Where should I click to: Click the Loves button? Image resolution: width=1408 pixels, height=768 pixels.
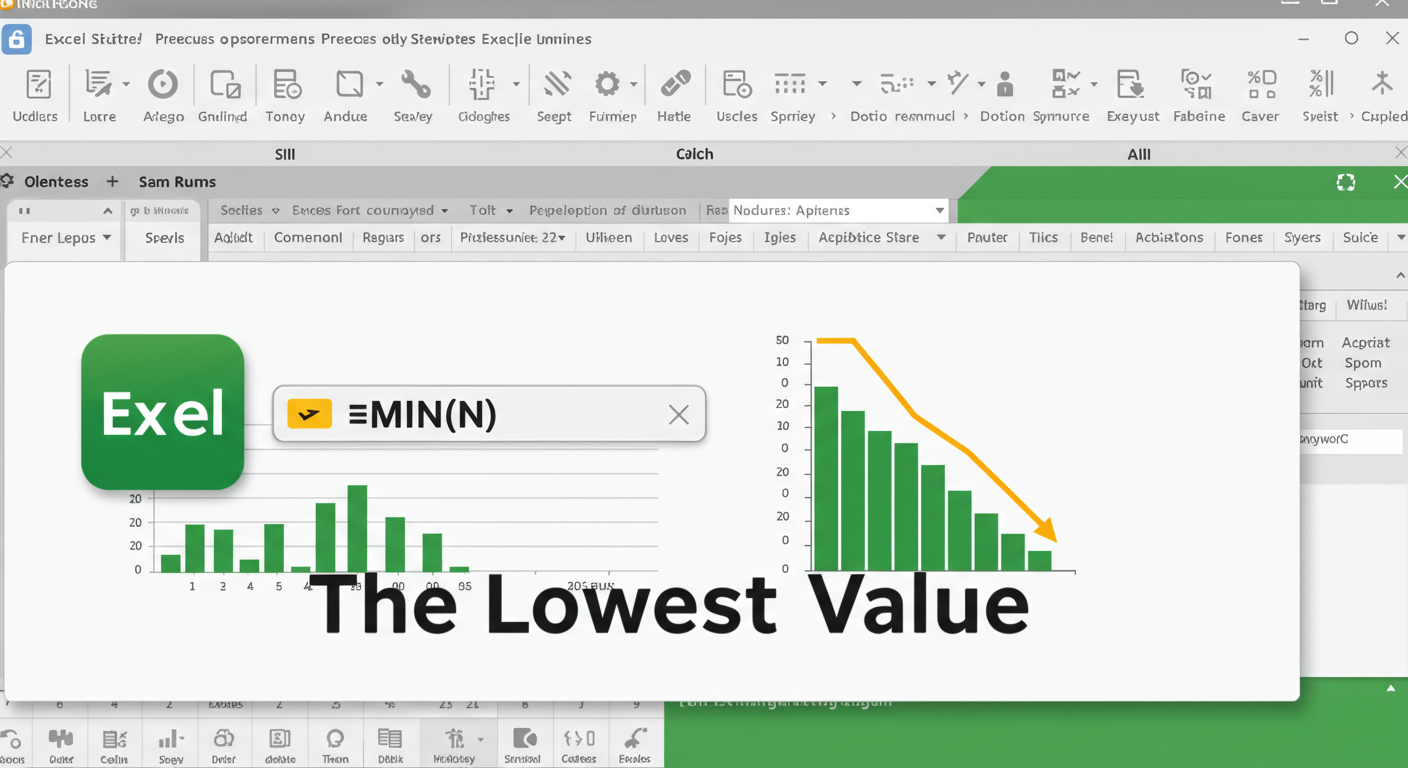[671, 238]
